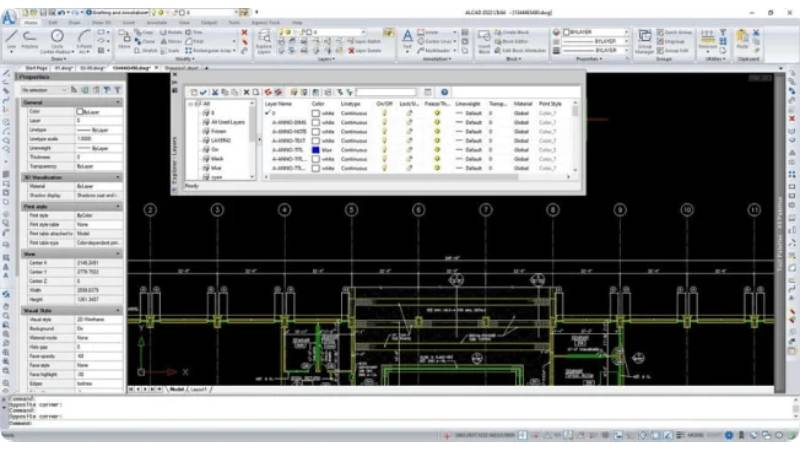The height and width of the screenshot is (450, 800).
Task: Select the Line tool in ribbon
Action: (x=11, y=40)
